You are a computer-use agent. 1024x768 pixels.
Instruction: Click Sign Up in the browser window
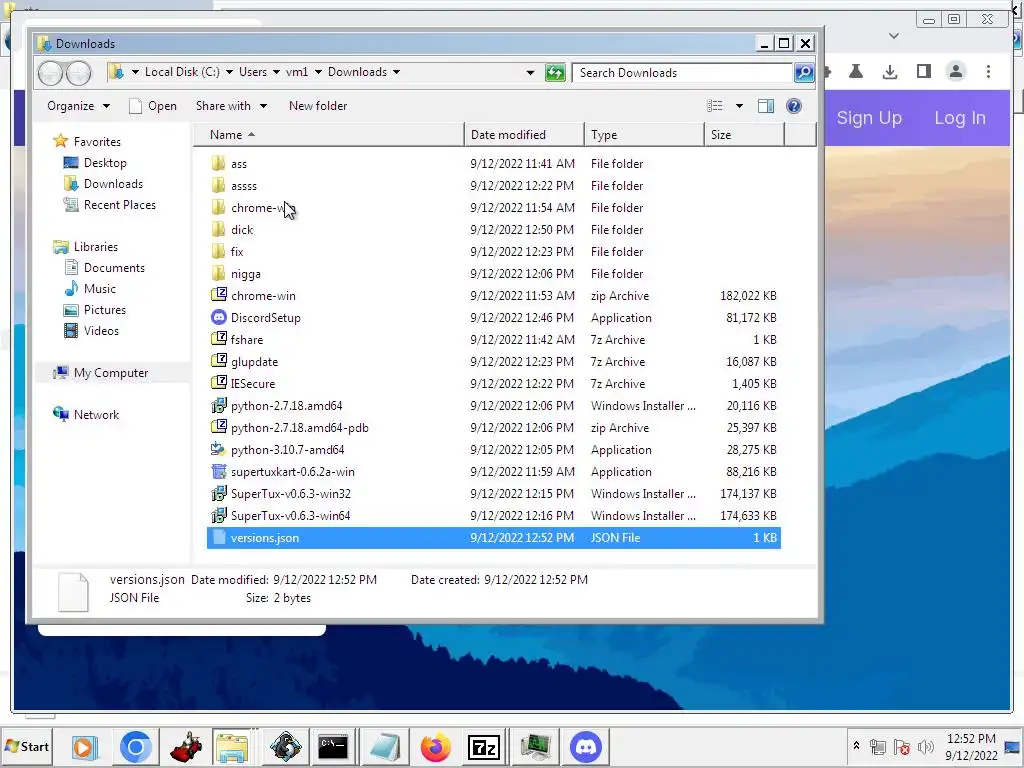point(869,118)
